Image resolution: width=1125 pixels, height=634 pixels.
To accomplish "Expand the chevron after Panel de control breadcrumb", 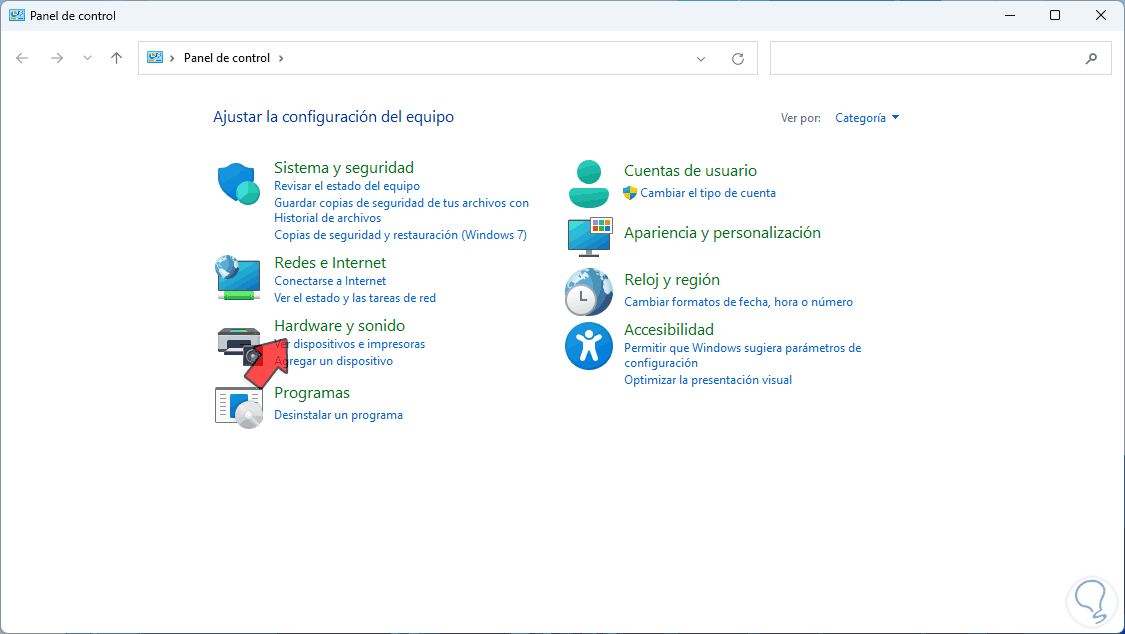I will [x=281, y=58].
